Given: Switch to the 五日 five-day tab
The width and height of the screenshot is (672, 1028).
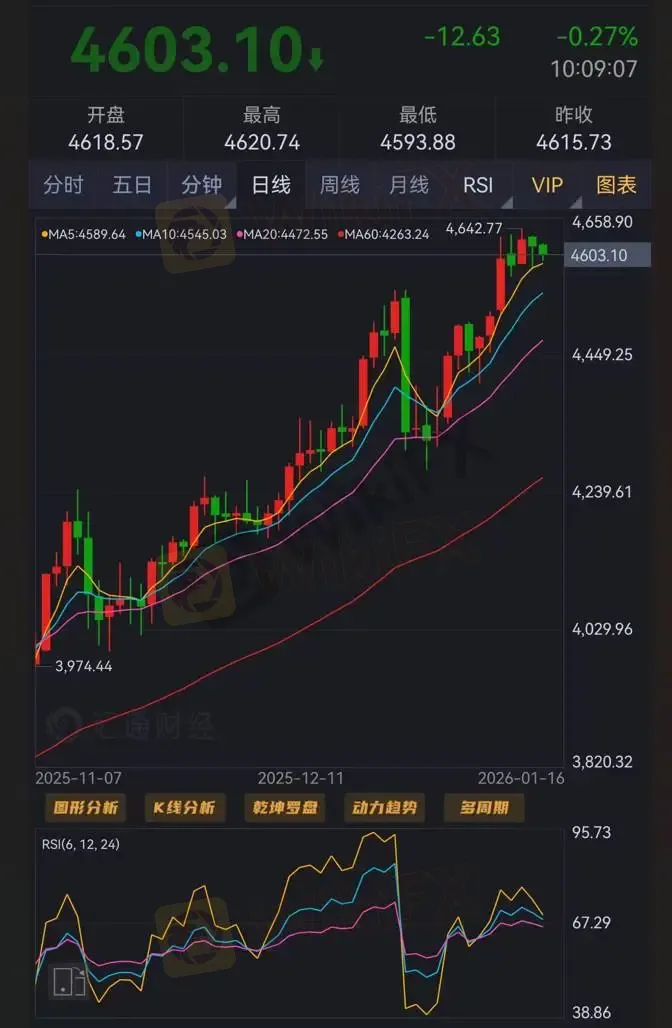Looking at the screenshot, I should point(132,186).
